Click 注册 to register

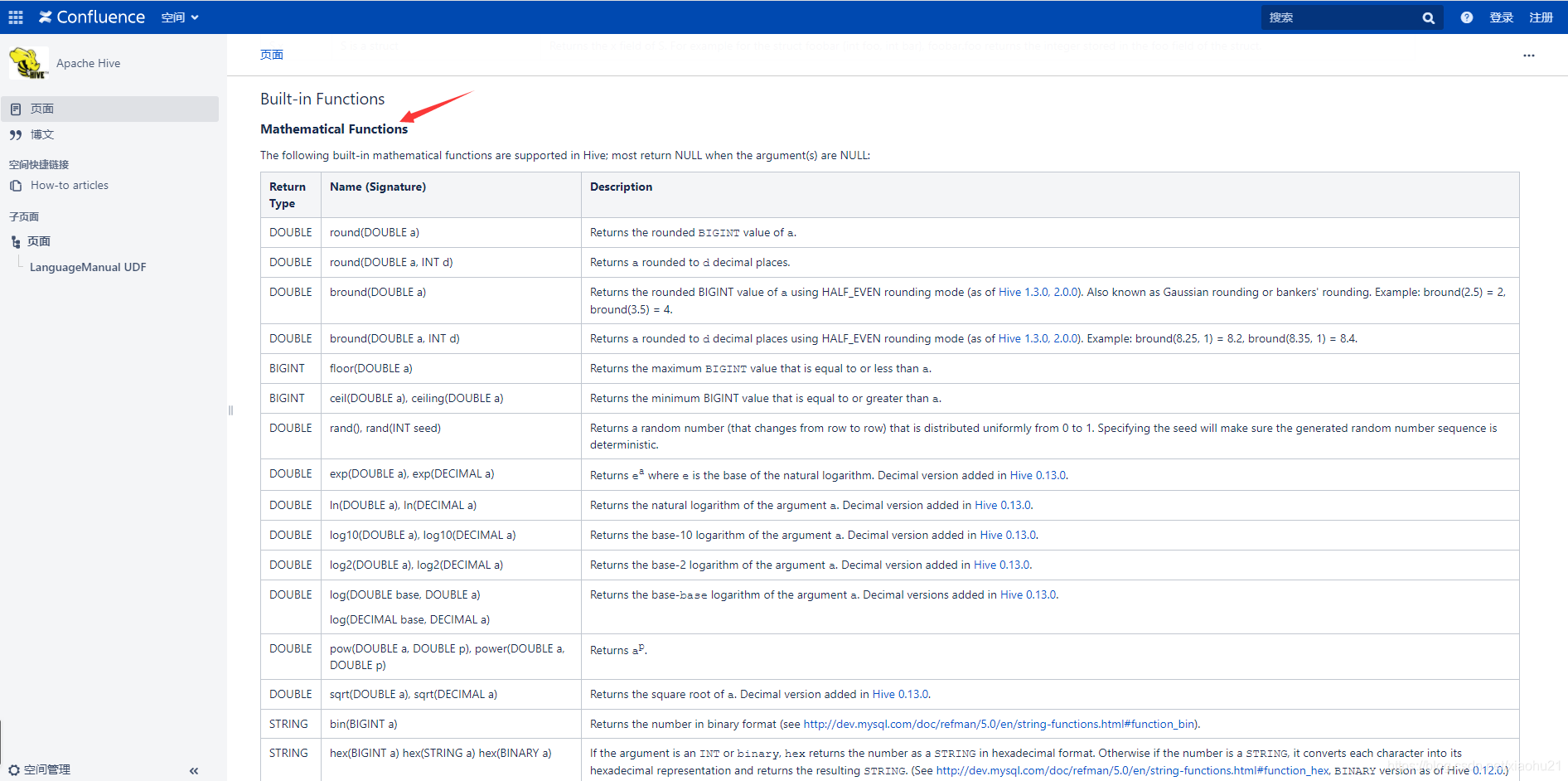click(1541, 17)
